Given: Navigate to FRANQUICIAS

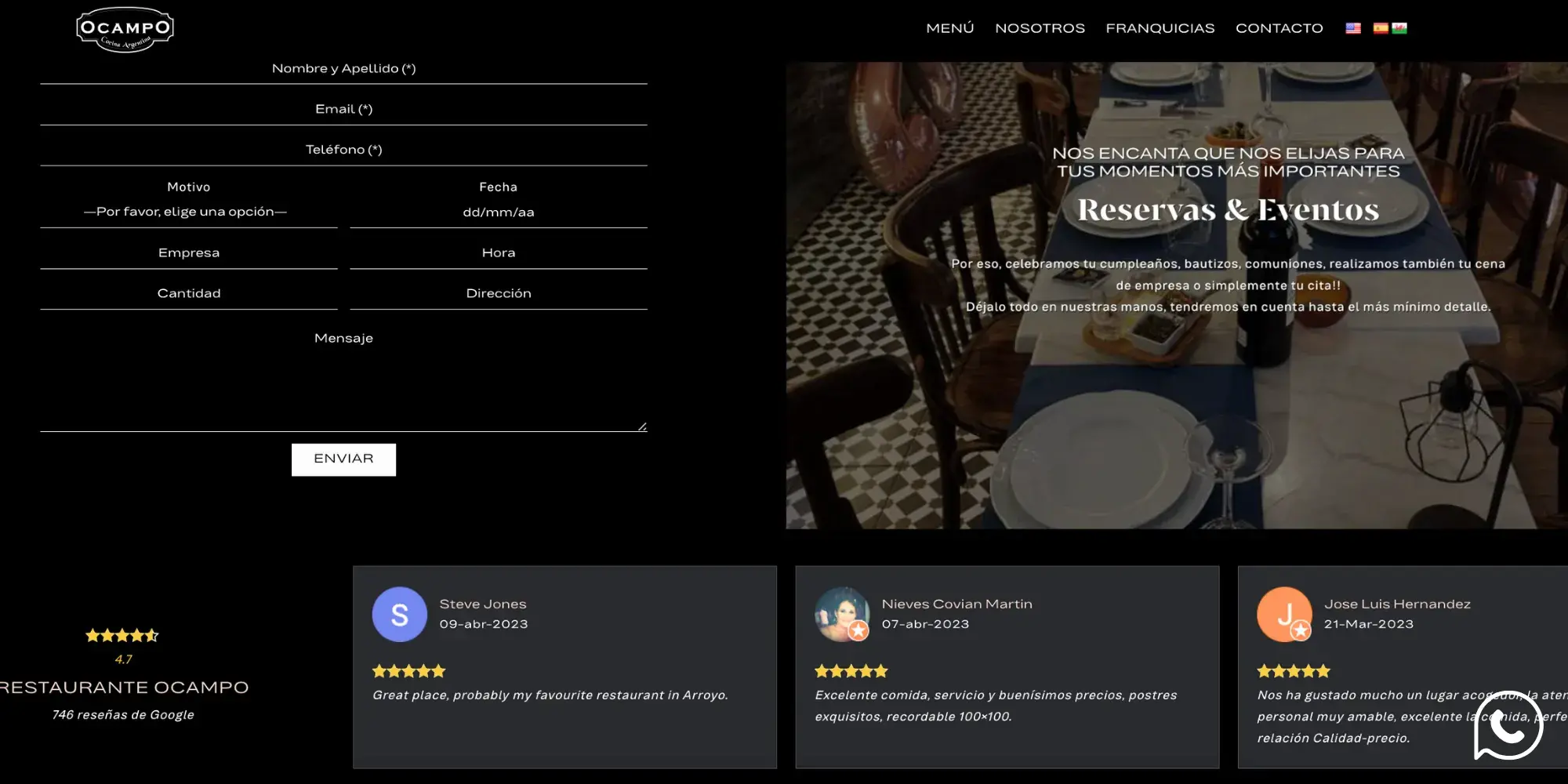Looking at the screenshot, I should click(x=1160, y=28).
